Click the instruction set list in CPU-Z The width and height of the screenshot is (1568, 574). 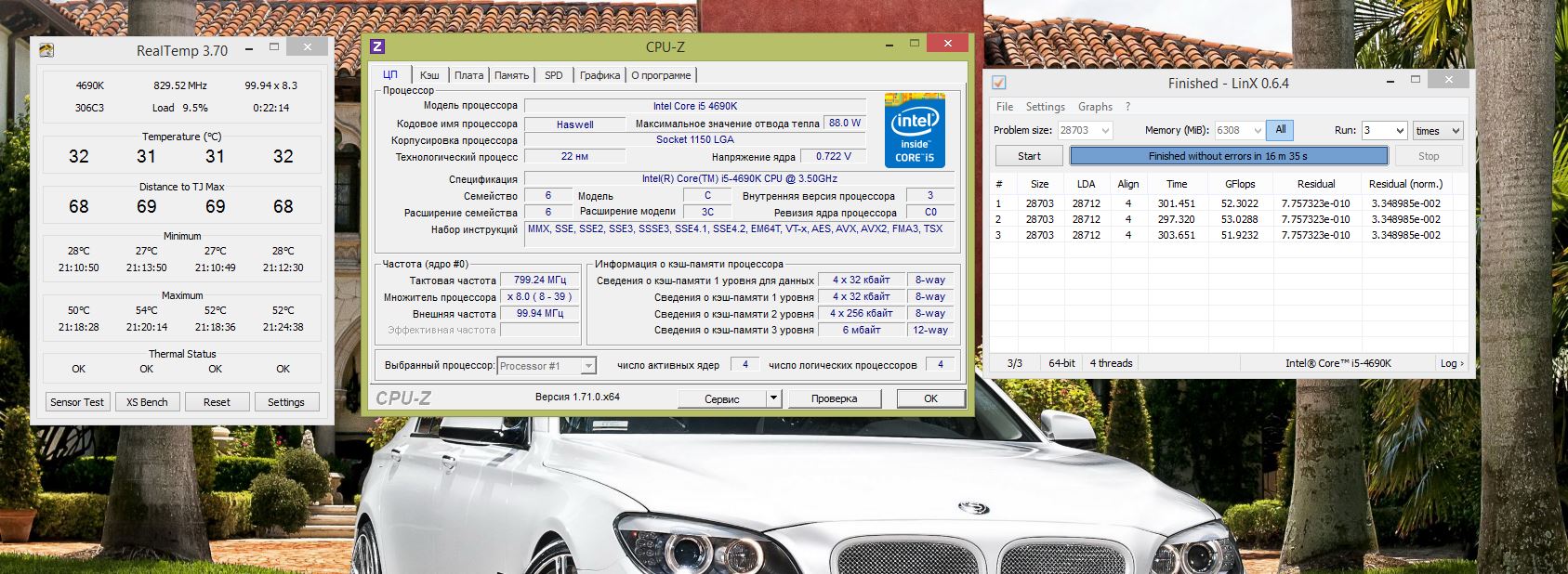click(x=740, y=234)
